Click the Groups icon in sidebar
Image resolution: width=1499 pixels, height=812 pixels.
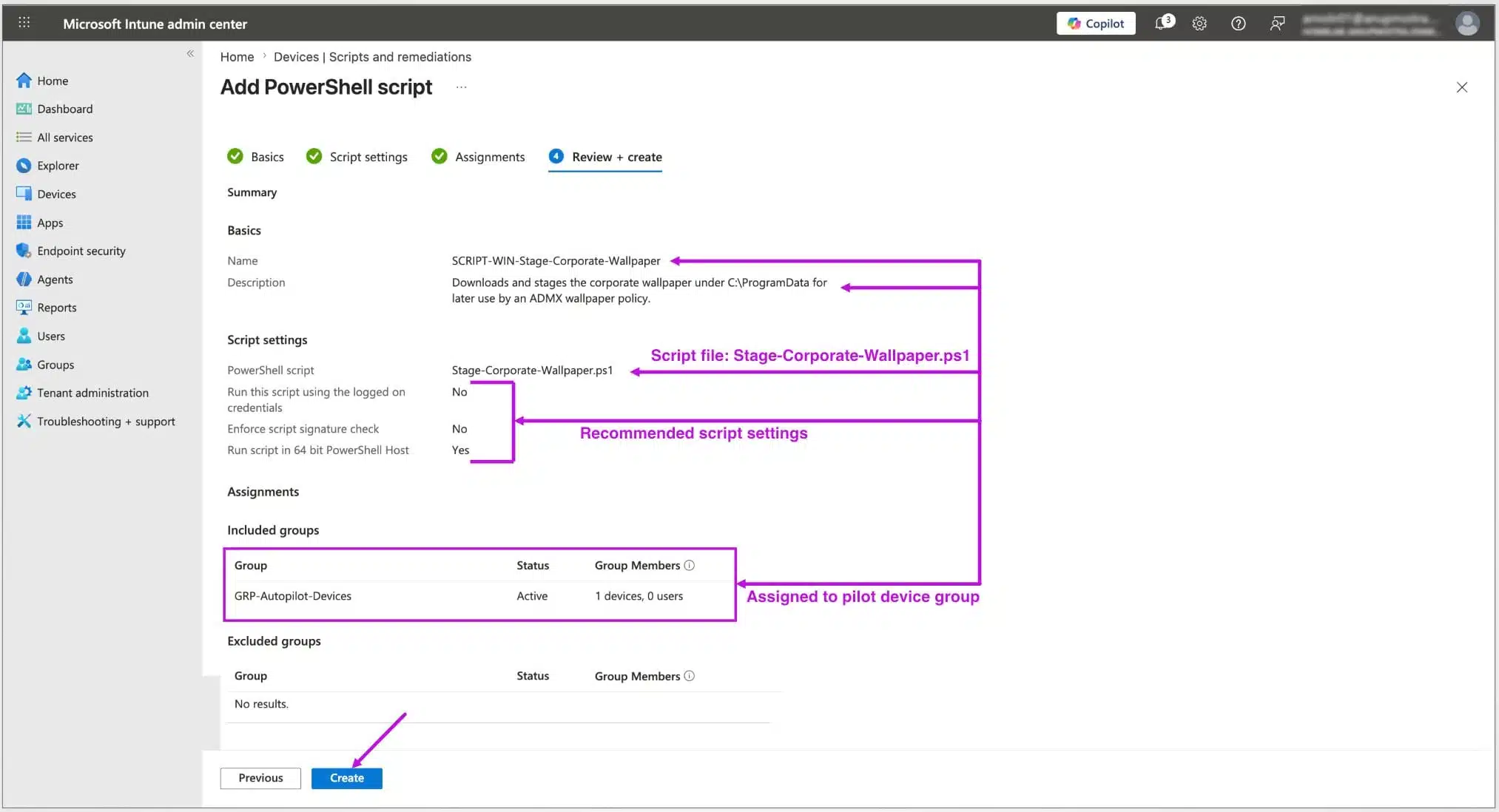(x=24, y=365)
